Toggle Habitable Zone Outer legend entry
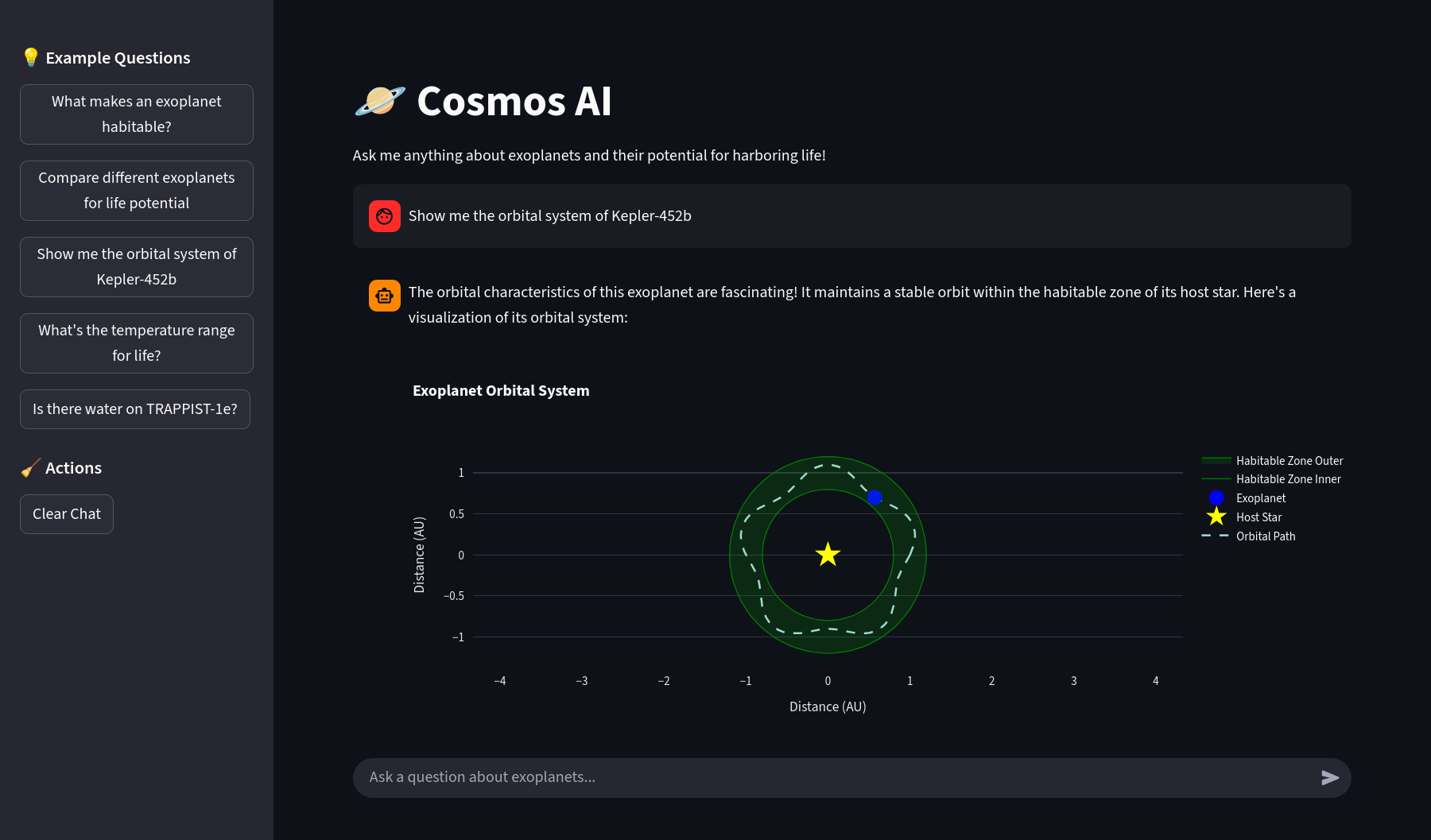The image size is (1431, 840). coord(1288,461)
